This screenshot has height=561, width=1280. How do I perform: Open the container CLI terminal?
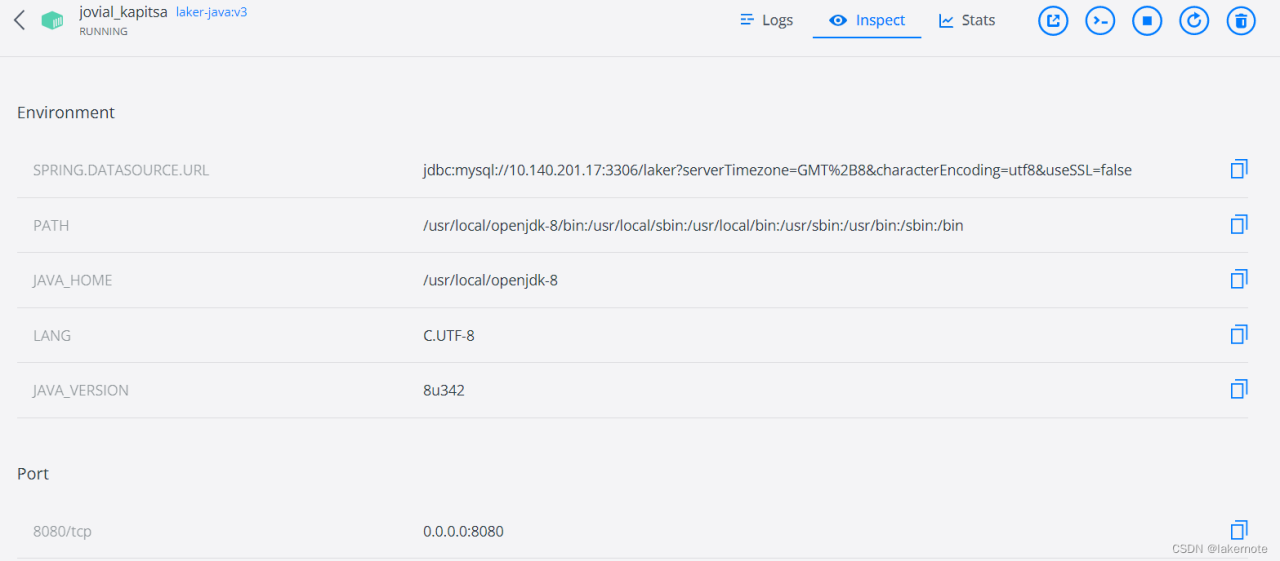[1100, 20]
